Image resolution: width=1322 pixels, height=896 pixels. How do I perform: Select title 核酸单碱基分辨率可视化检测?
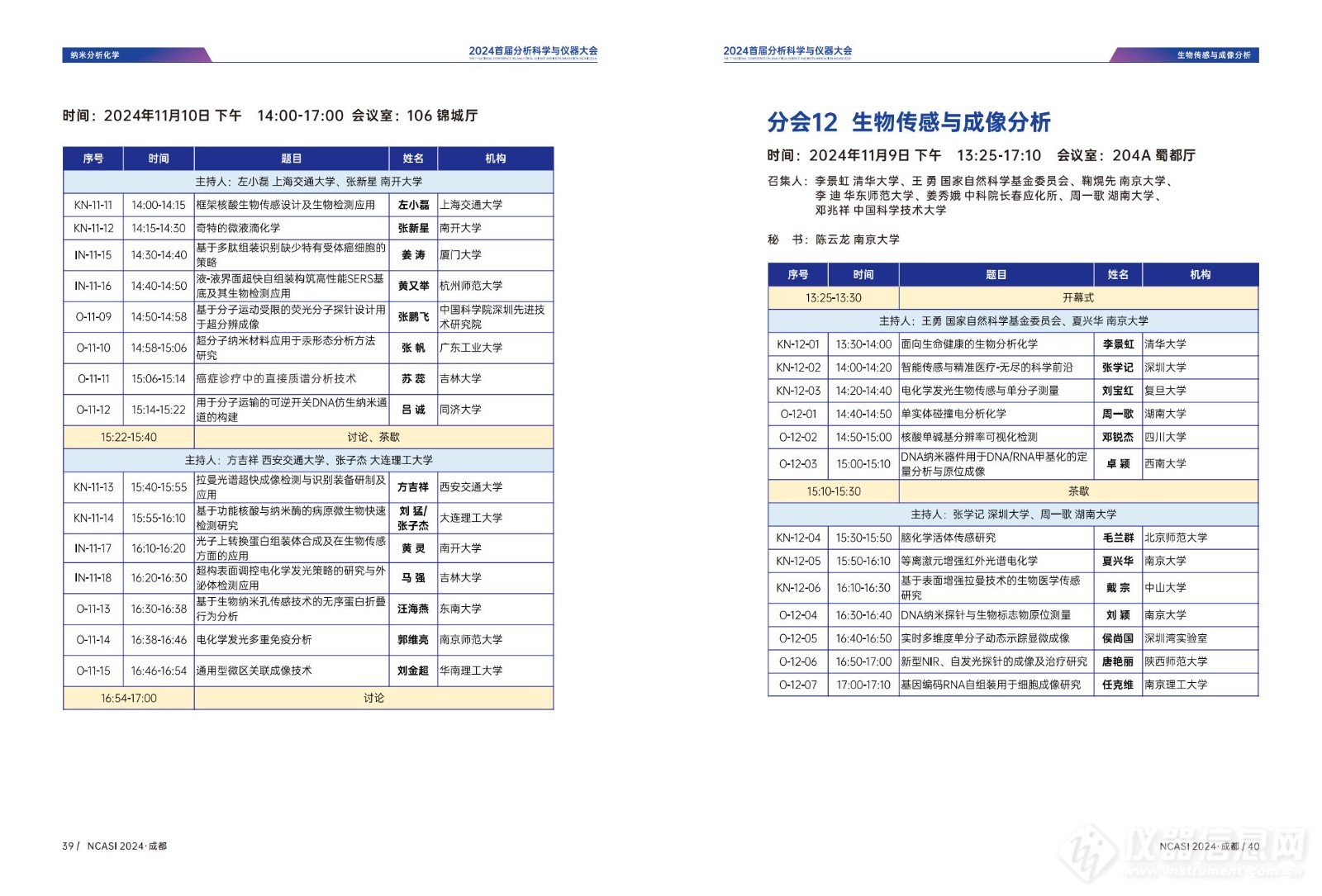pyautogui.click(x=969, y=437)
